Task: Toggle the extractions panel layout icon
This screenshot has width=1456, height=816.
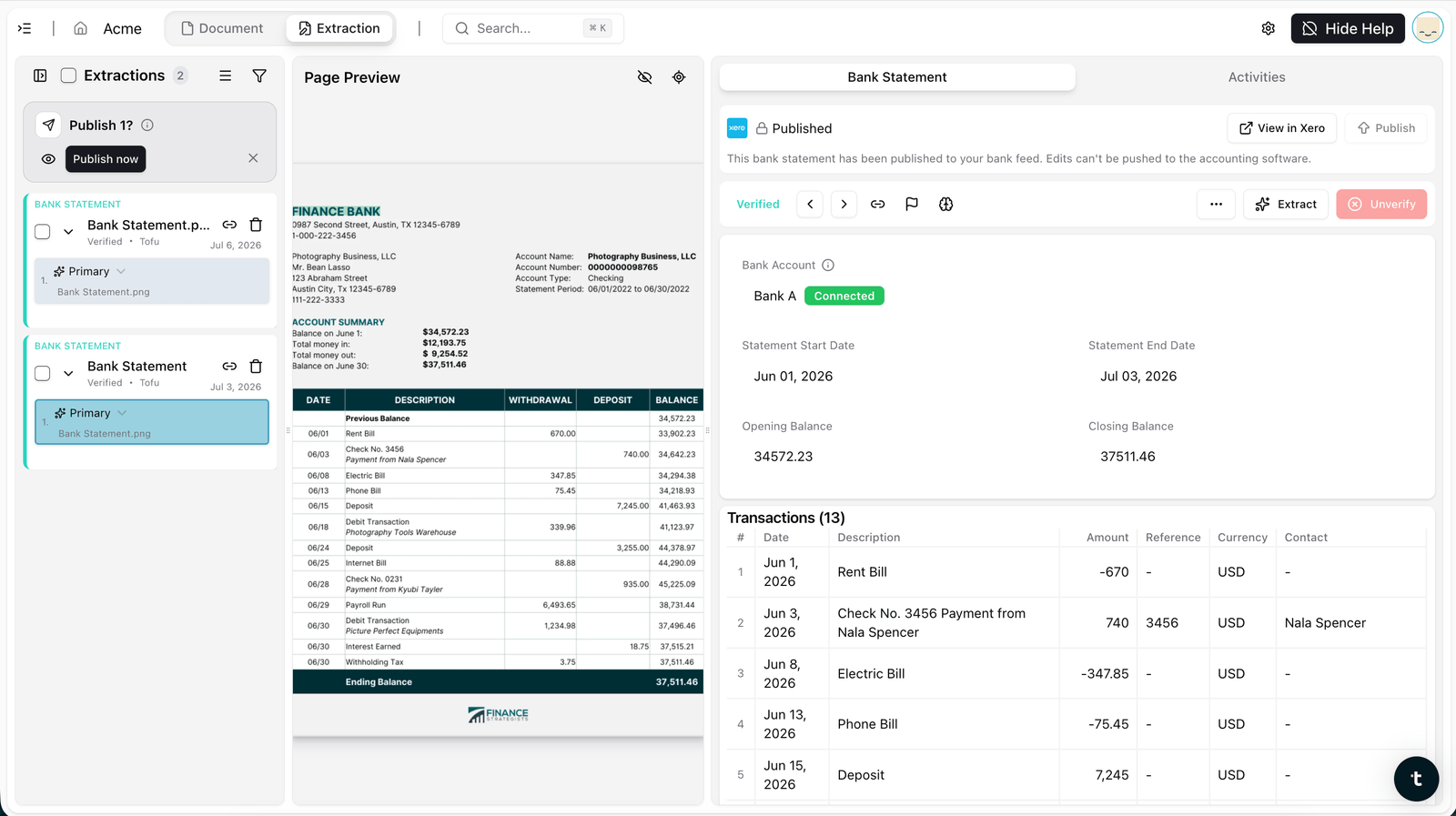Action: 40,76
